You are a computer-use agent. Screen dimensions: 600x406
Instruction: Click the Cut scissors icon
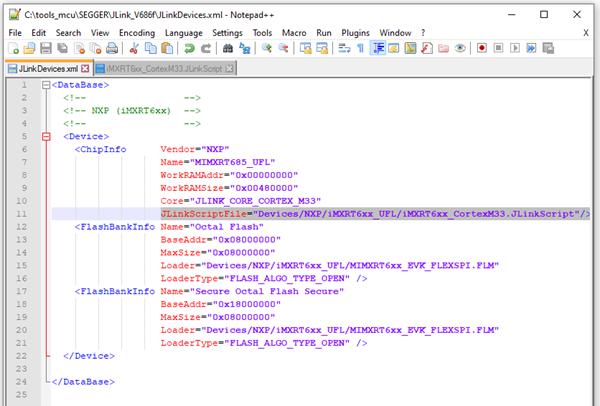click(x=134, y=48)
